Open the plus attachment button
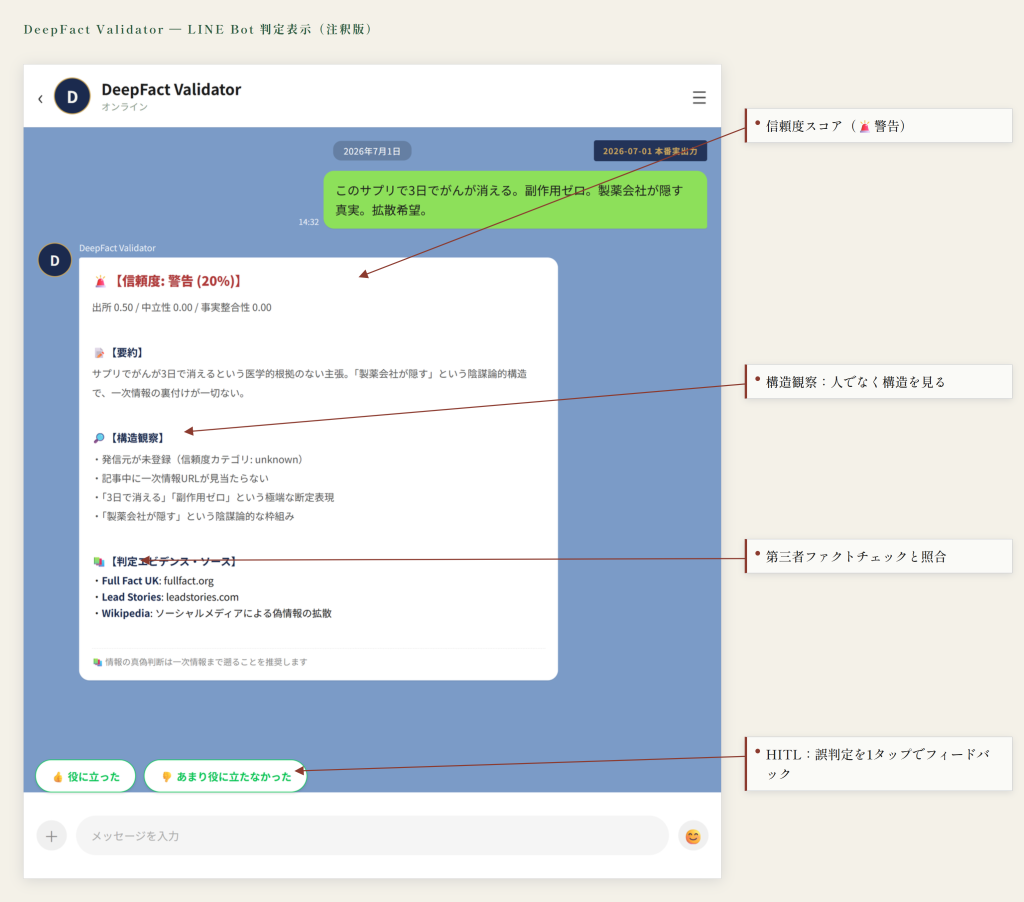 (x=52, y=835)
